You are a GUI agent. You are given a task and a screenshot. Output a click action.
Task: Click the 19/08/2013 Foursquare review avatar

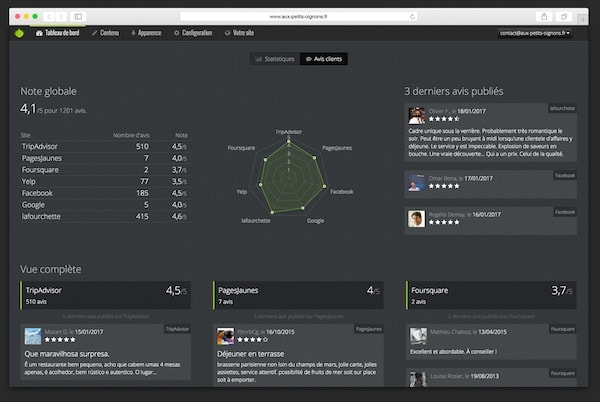[418, 379]
